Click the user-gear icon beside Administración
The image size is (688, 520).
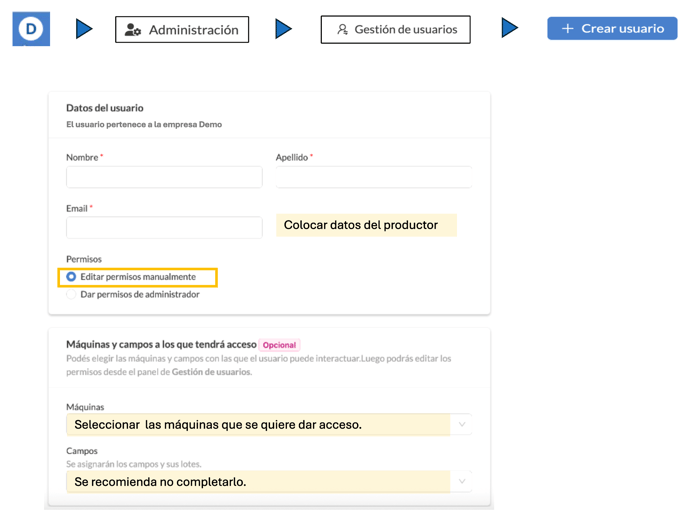pyautogui.click(x=133, y=30)
